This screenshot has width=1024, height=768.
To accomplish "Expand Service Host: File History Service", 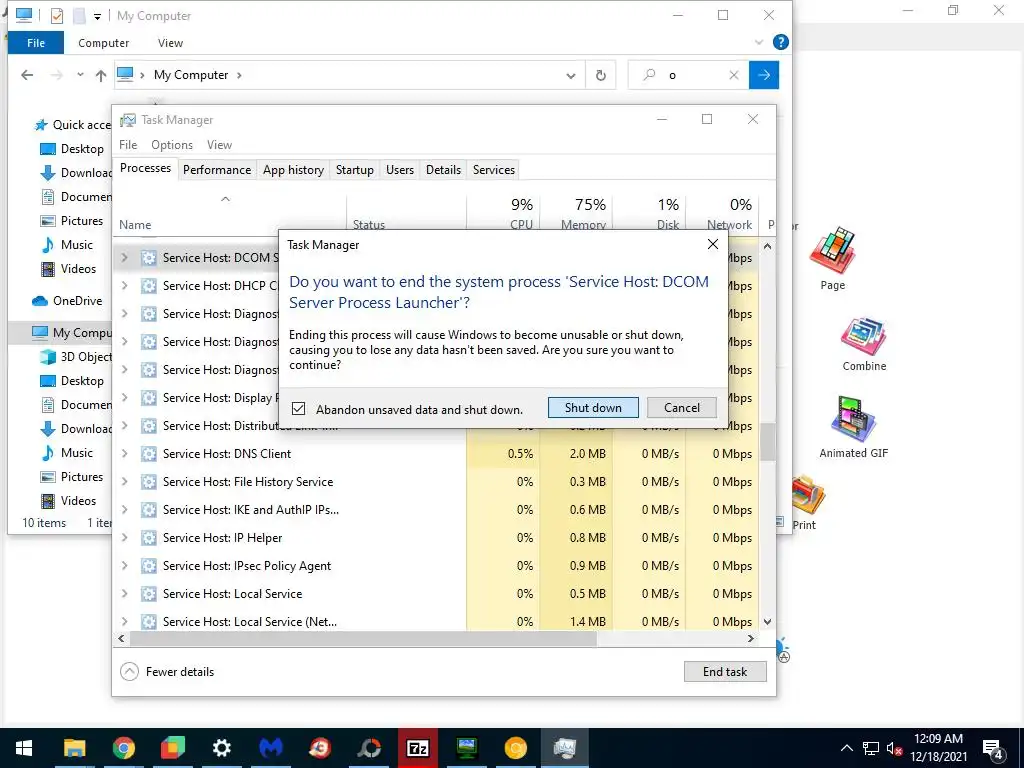I will [125, 481].
